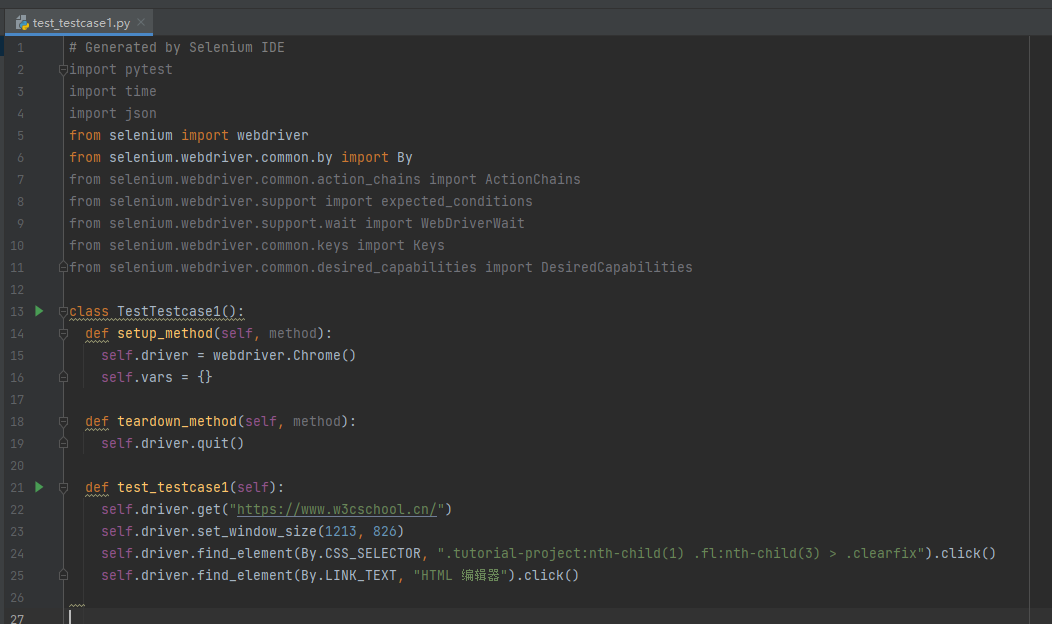
Task: Click the DesiredCapabilities import name
Action: (616, 268)
